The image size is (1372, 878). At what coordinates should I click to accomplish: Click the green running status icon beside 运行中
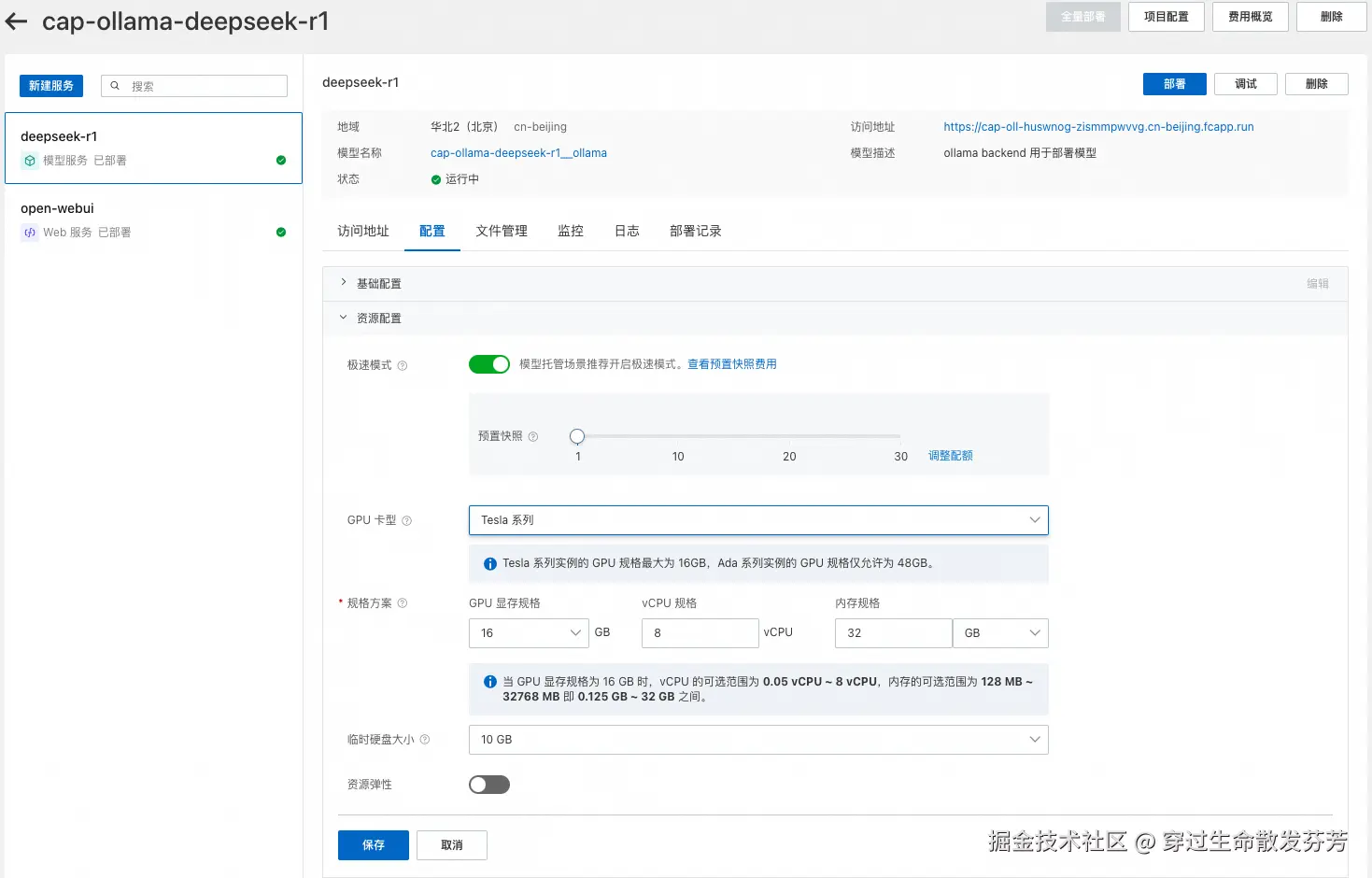(x=436, y=179)
